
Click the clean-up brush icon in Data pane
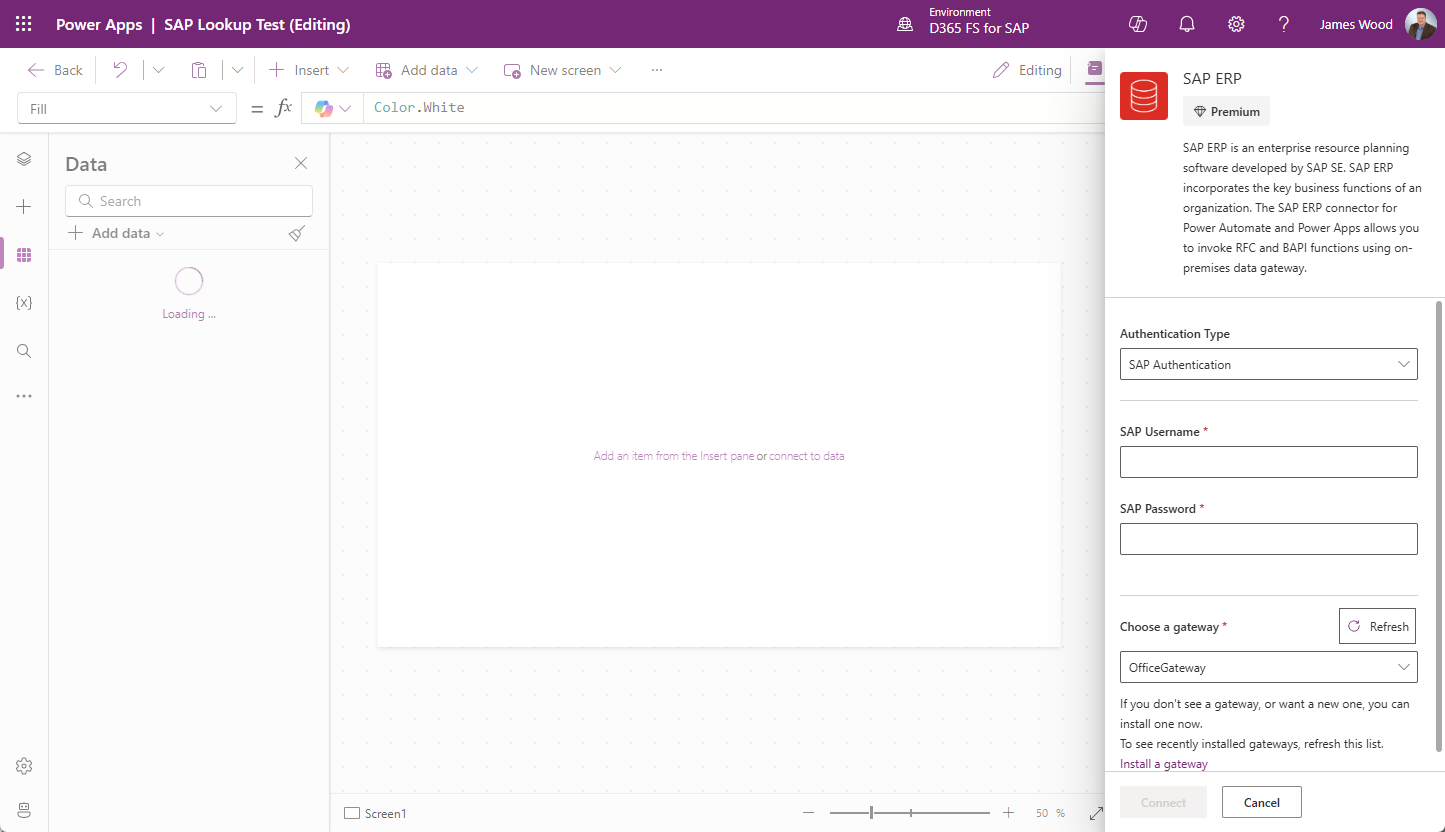pos(297,233)
